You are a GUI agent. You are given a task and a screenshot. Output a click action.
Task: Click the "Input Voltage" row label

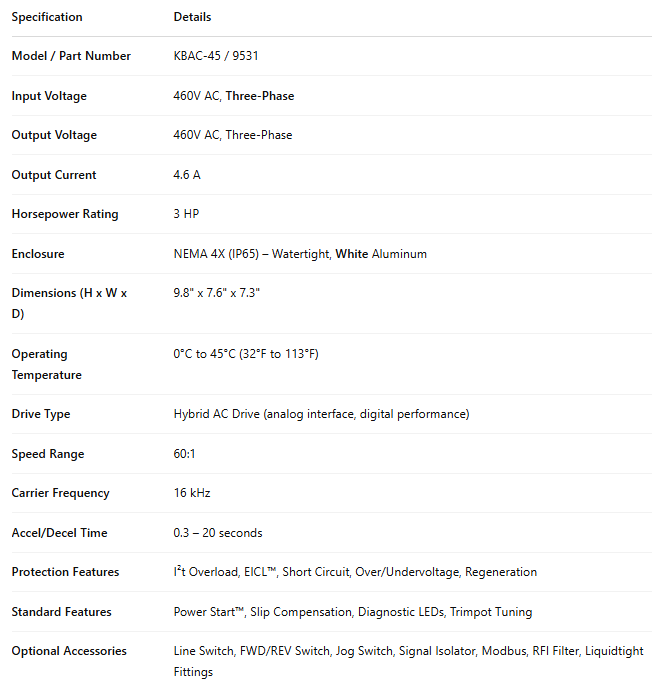point(49,96)
